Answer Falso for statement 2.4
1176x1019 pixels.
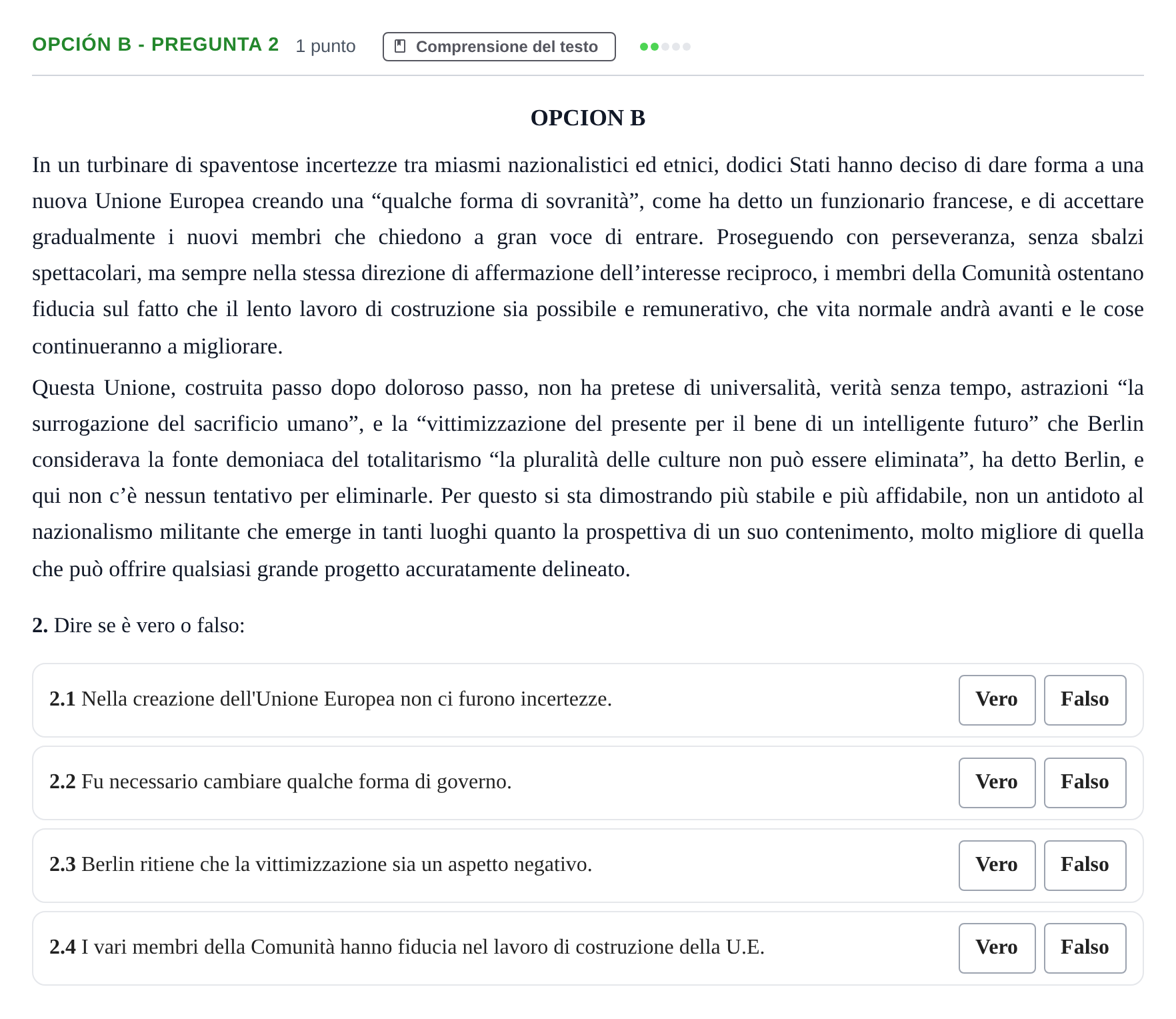[x=1085, y=948]
